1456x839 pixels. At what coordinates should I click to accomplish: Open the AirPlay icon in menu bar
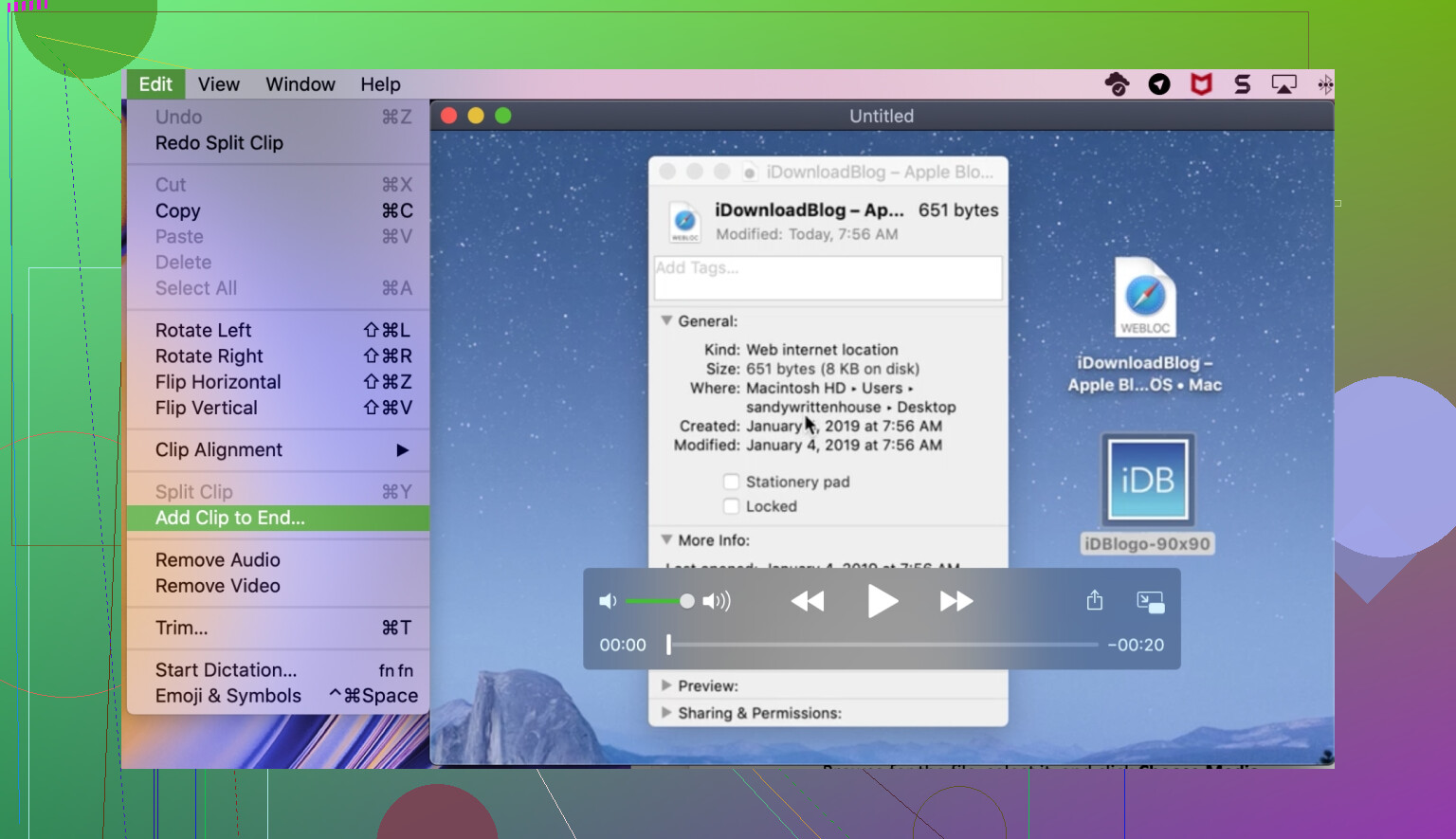pos(1283,84)
